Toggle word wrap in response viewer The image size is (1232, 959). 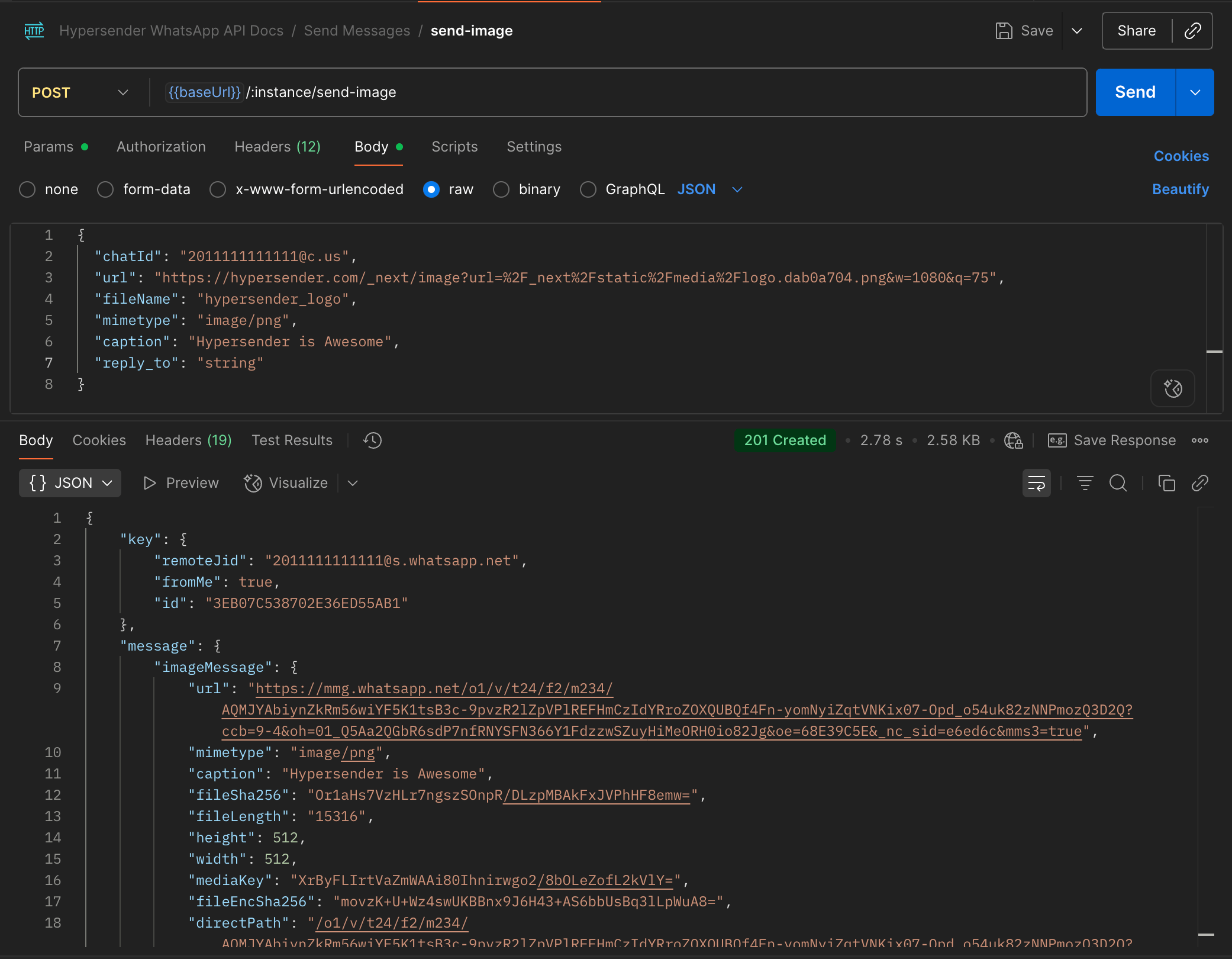click(x=1036, y=484)
